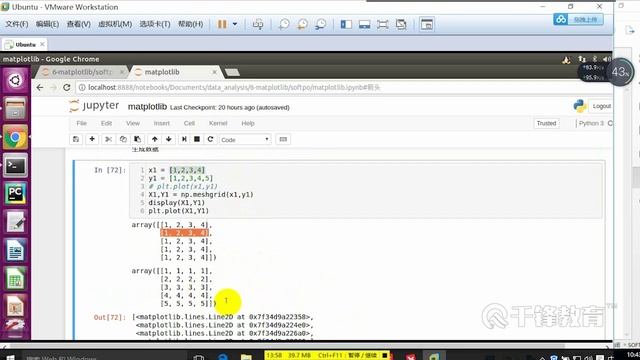Open the Jupyter File menu
Image resolution: width=640 pixels, height=360 pixels.
[82, 123]
